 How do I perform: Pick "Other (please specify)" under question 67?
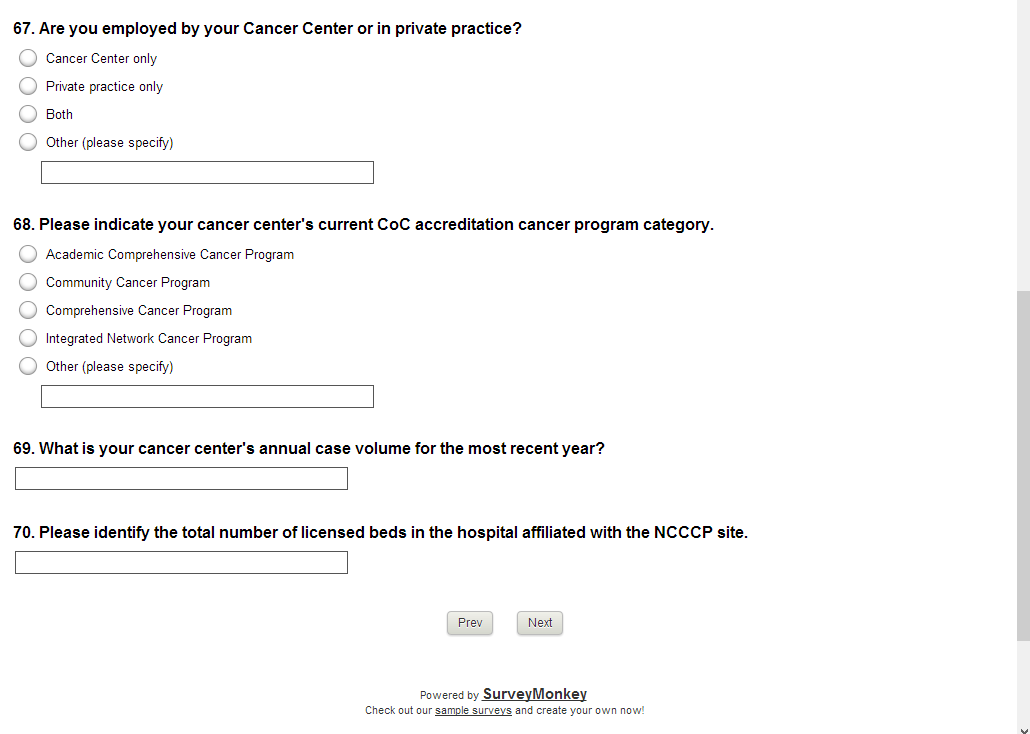[x=28, y=142]
